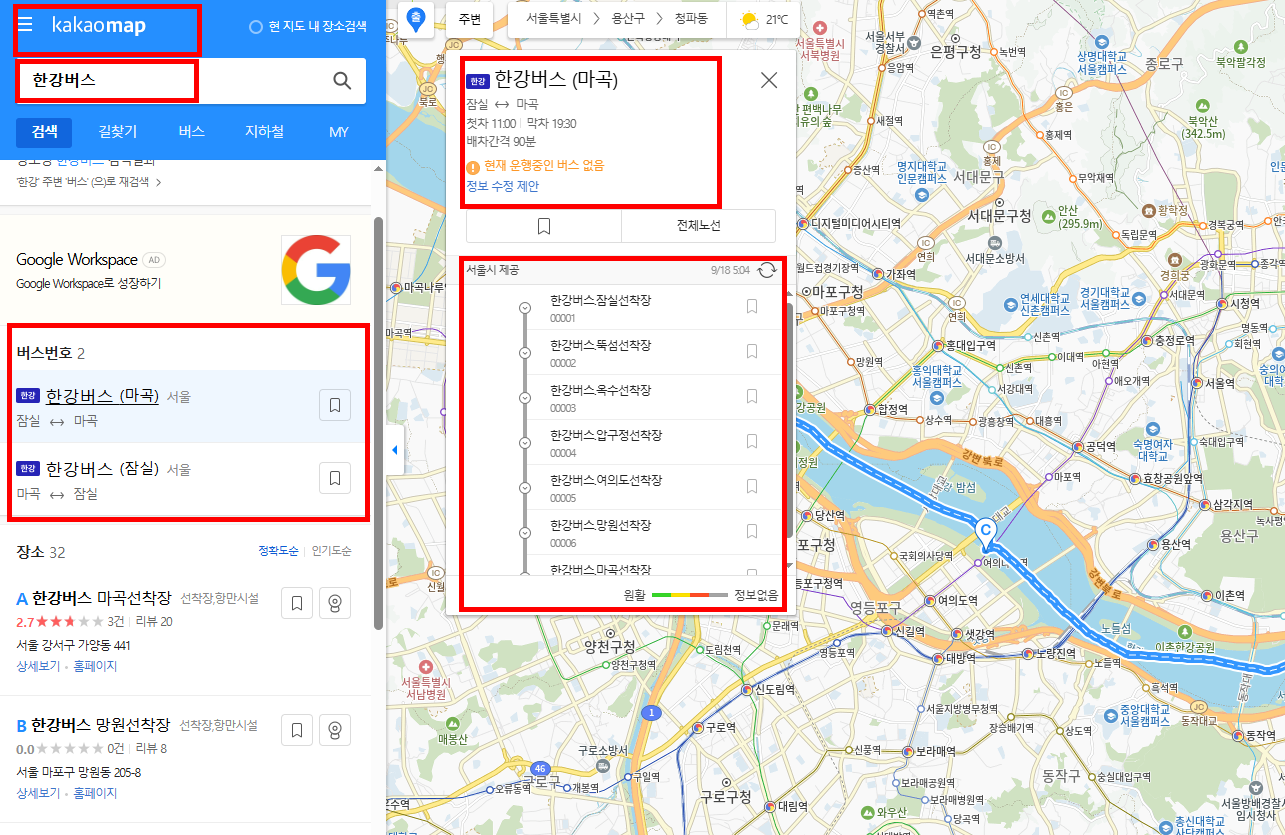Click the weather 21°C icon

748,19
